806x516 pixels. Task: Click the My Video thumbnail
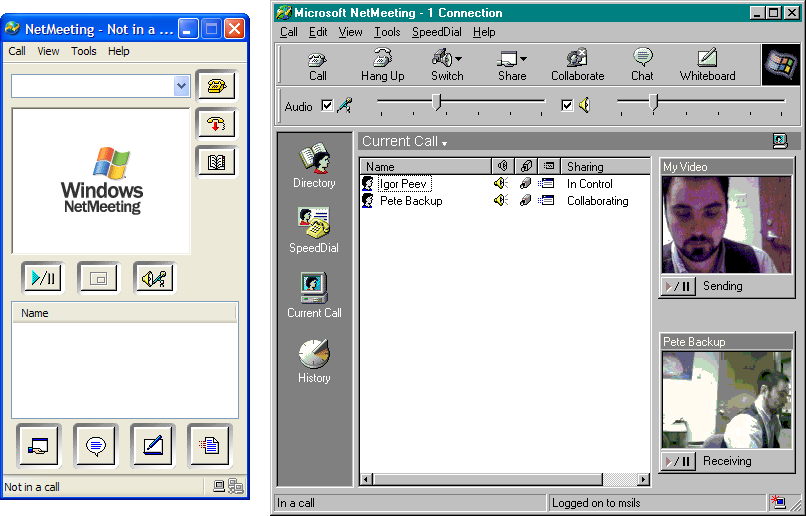click(x=726, y=225)
